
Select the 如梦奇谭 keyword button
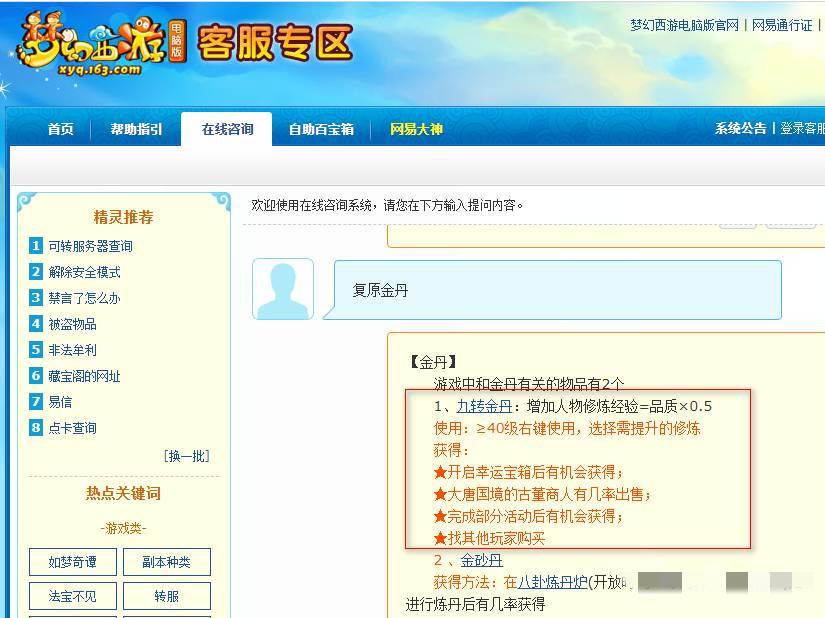pos(72,562)
